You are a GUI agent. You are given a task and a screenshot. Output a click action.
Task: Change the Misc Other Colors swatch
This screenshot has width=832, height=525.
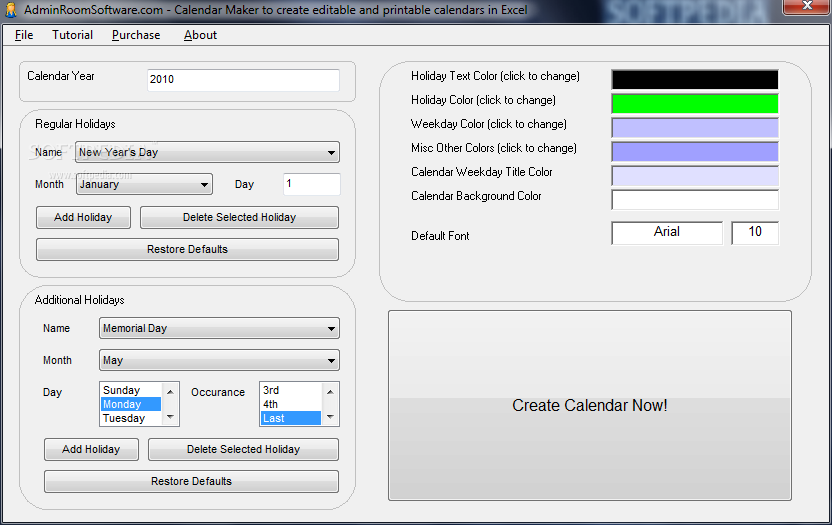point(695,152)
